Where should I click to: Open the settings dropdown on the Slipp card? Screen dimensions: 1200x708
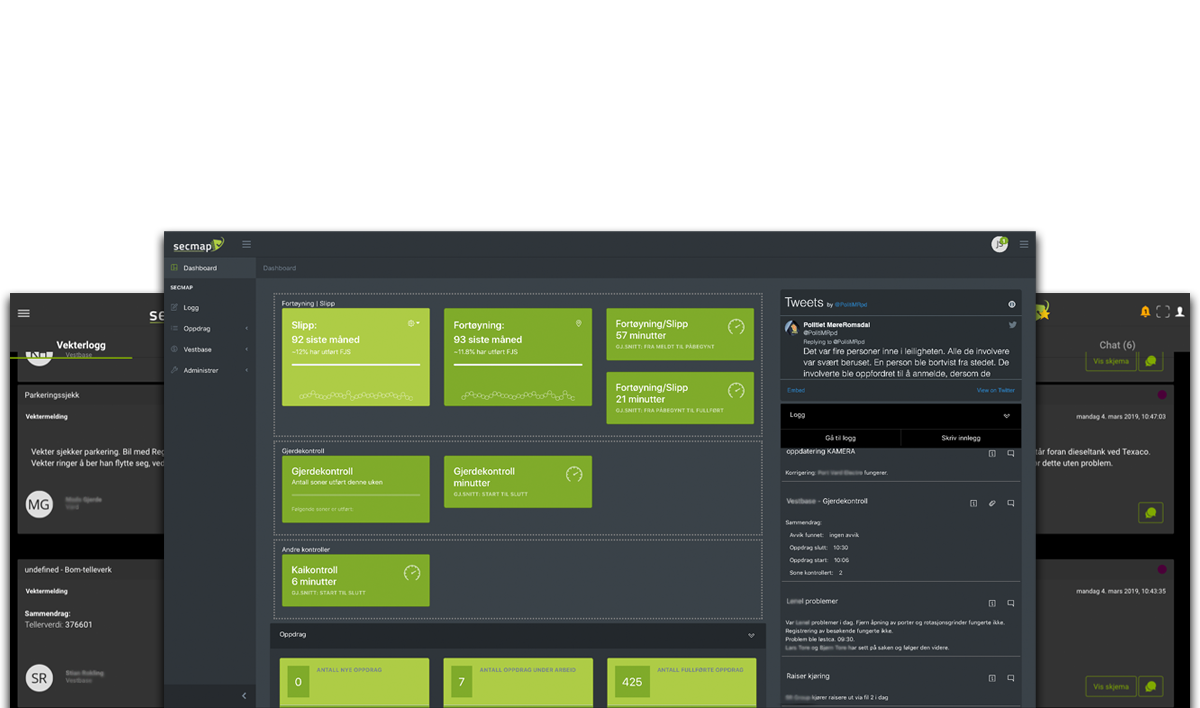click(x=414, y=323)
